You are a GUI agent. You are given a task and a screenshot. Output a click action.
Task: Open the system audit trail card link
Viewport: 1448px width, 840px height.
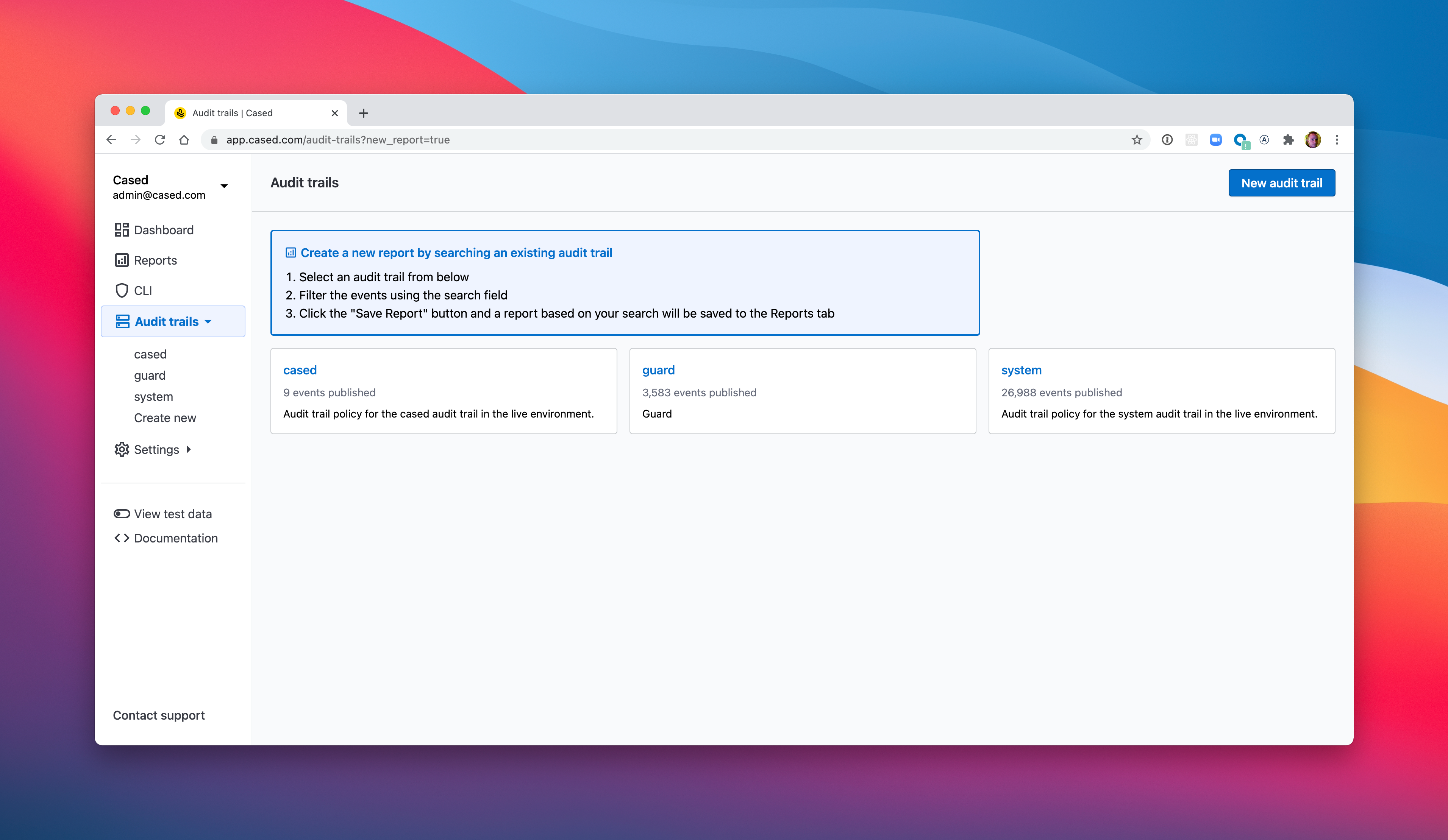[1021, 370]
